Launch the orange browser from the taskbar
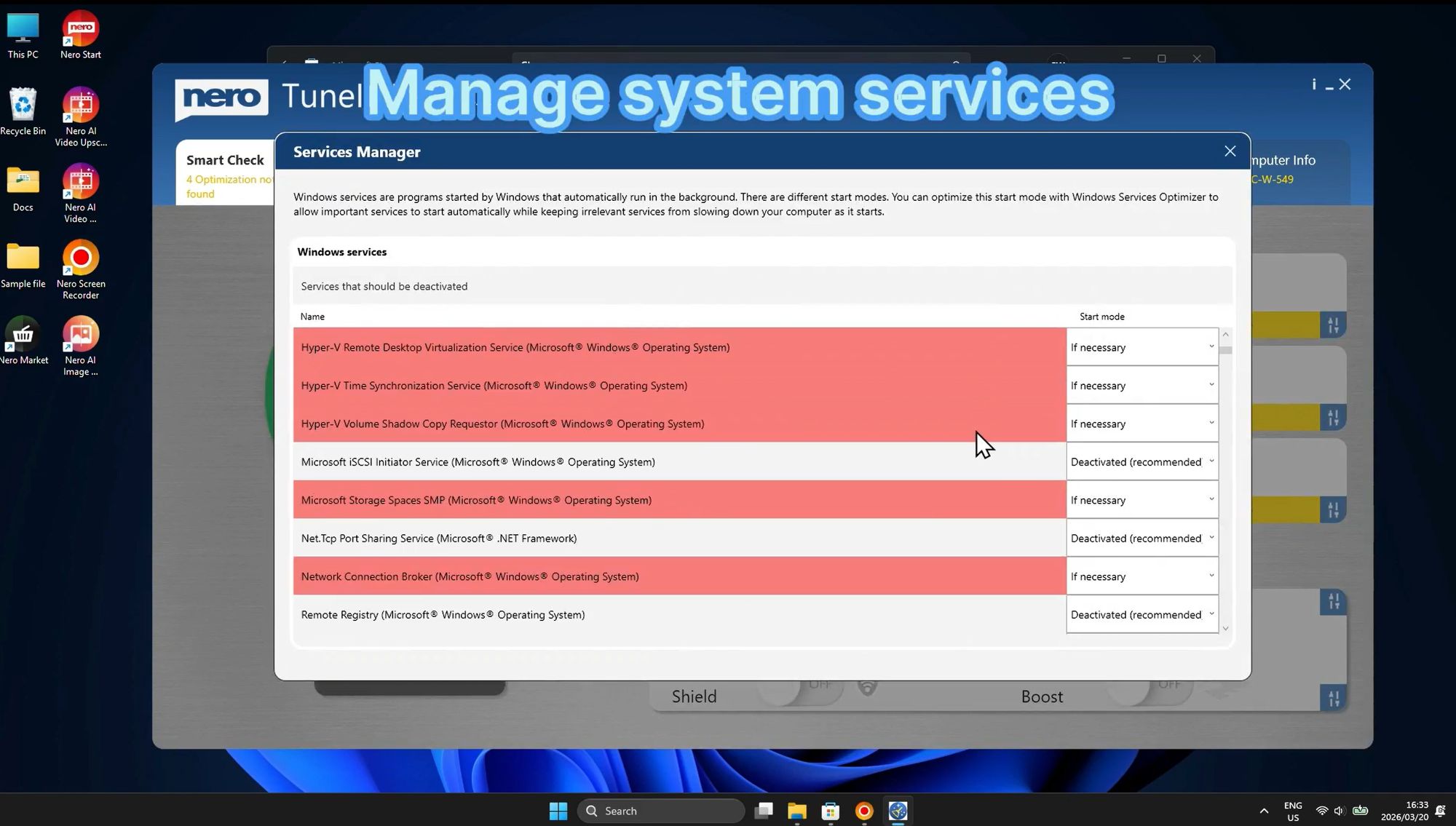Screen dimensions: 1456x826 (863, 810)
